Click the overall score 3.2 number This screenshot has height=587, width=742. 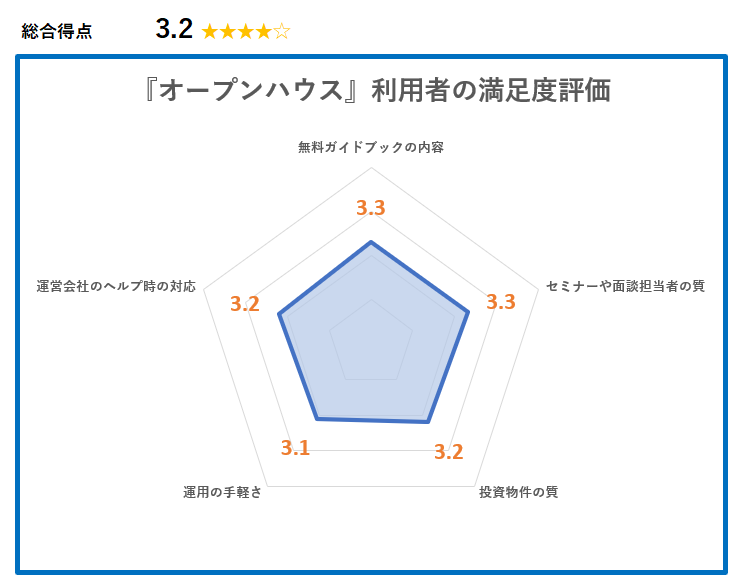[x=174, y=29]
